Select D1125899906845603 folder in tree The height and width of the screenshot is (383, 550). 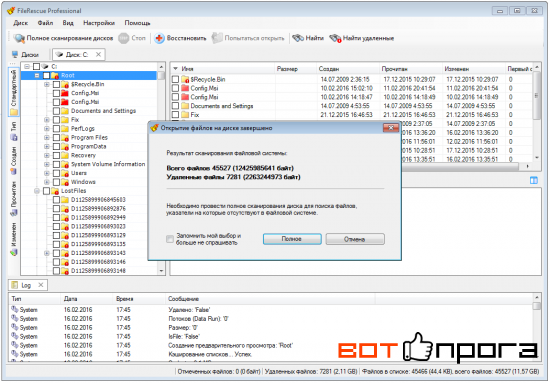click(x=98, y=200)
